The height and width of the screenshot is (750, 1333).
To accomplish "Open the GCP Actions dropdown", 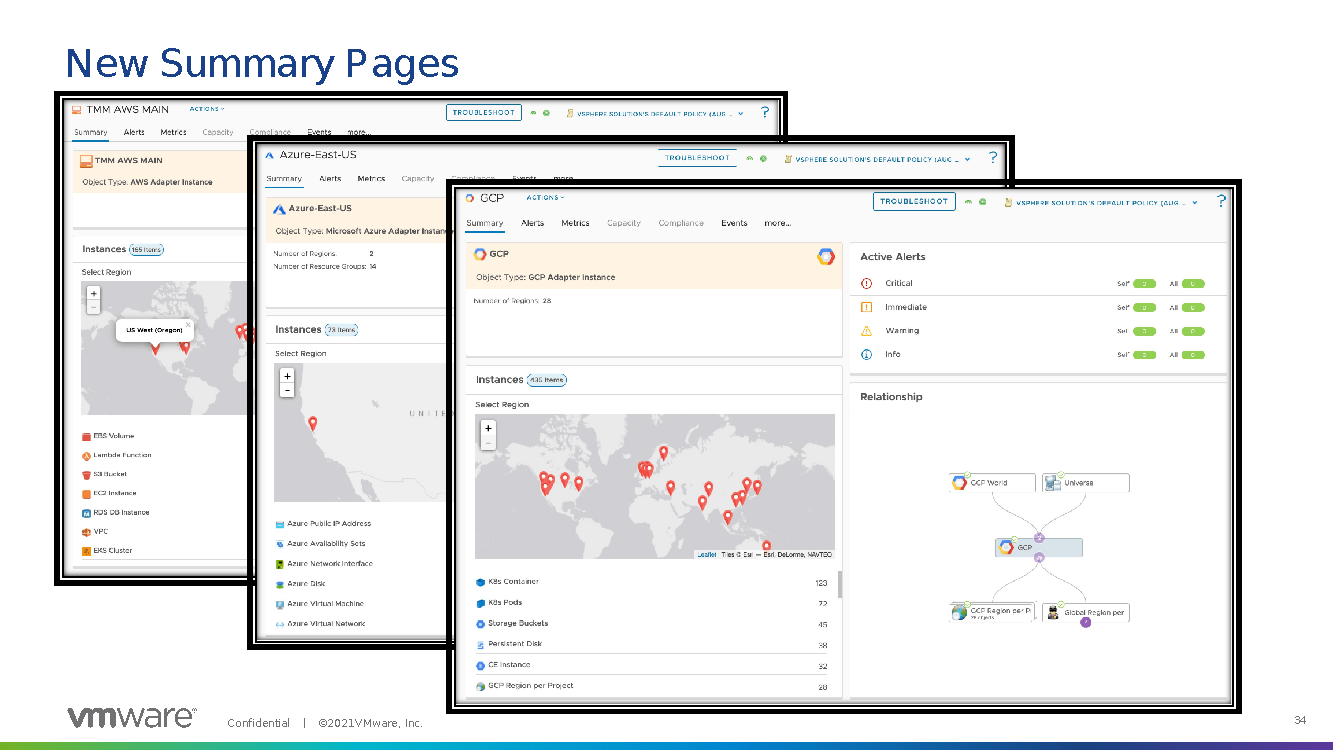I will [x=545, y=198].
